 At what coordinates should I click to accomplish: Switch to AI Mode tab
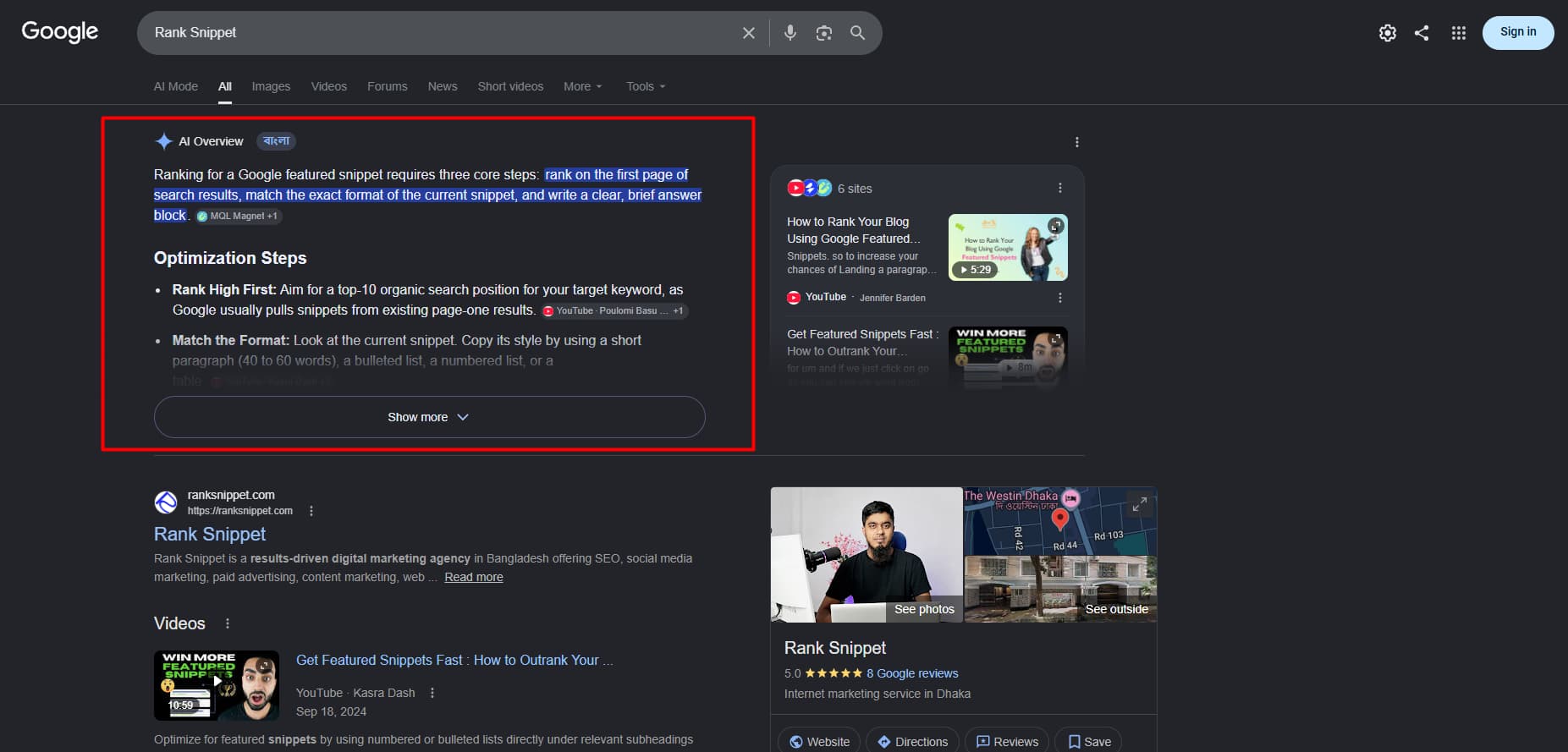pos(176,86)
